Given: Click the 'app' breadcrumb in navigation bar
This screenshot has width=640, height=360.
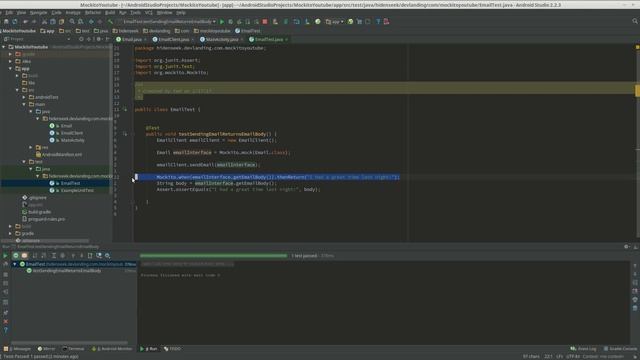Looking at the screenshot, I should click(47, 31).
